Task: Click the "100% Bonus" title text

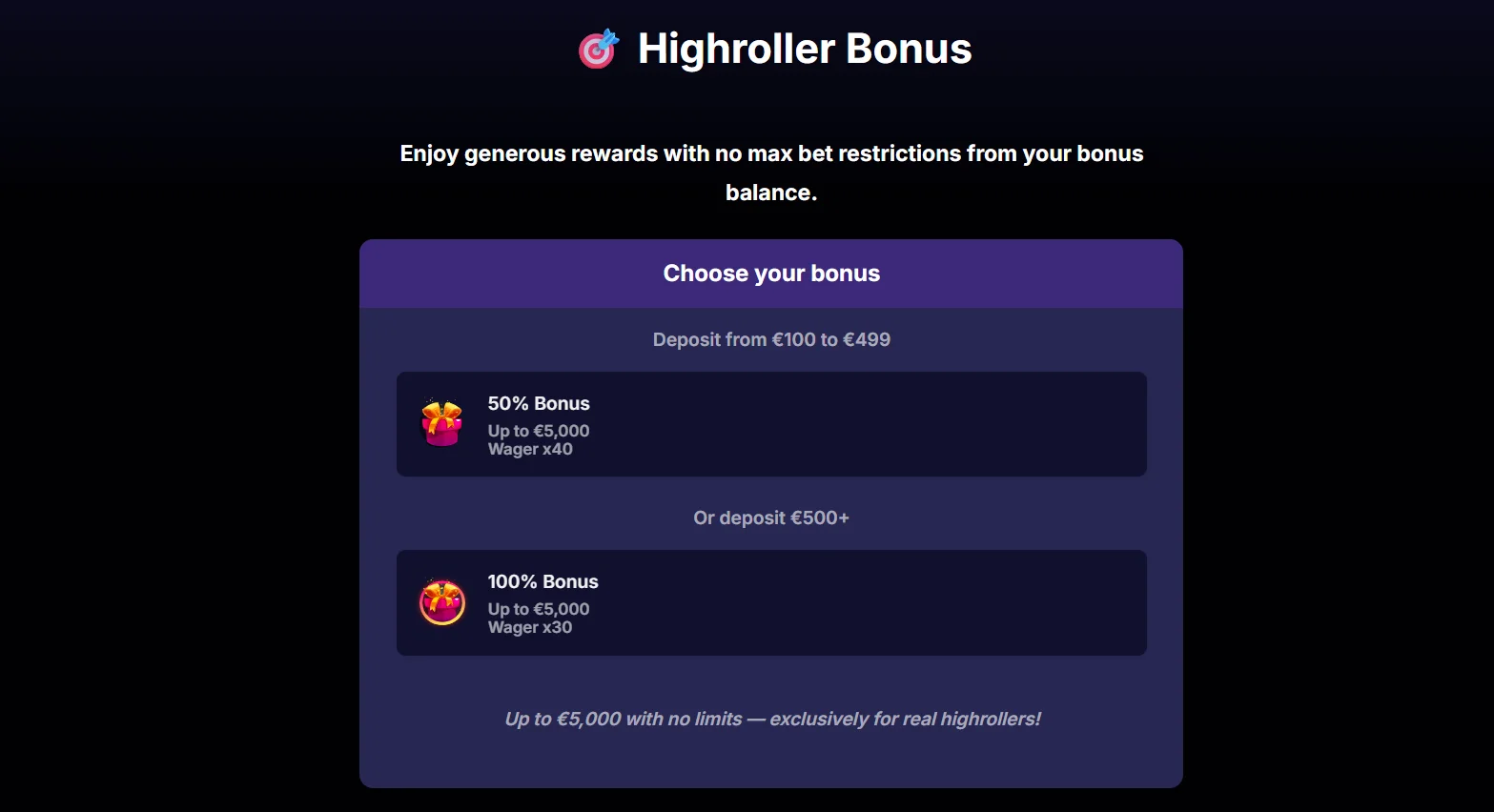Action: (x=542, y=581)
